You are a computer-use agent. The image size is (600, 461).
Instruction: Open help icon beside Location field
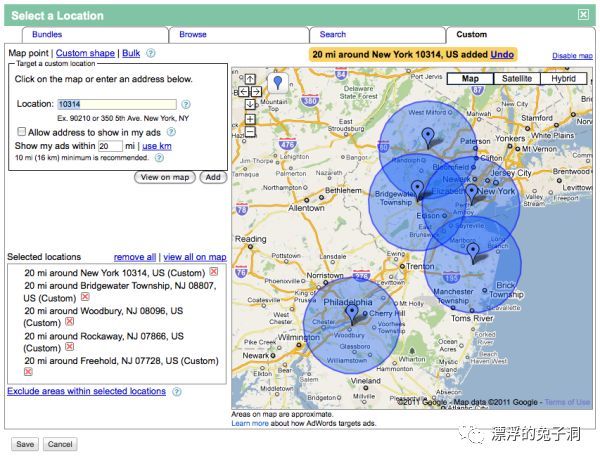click(186, 104)
